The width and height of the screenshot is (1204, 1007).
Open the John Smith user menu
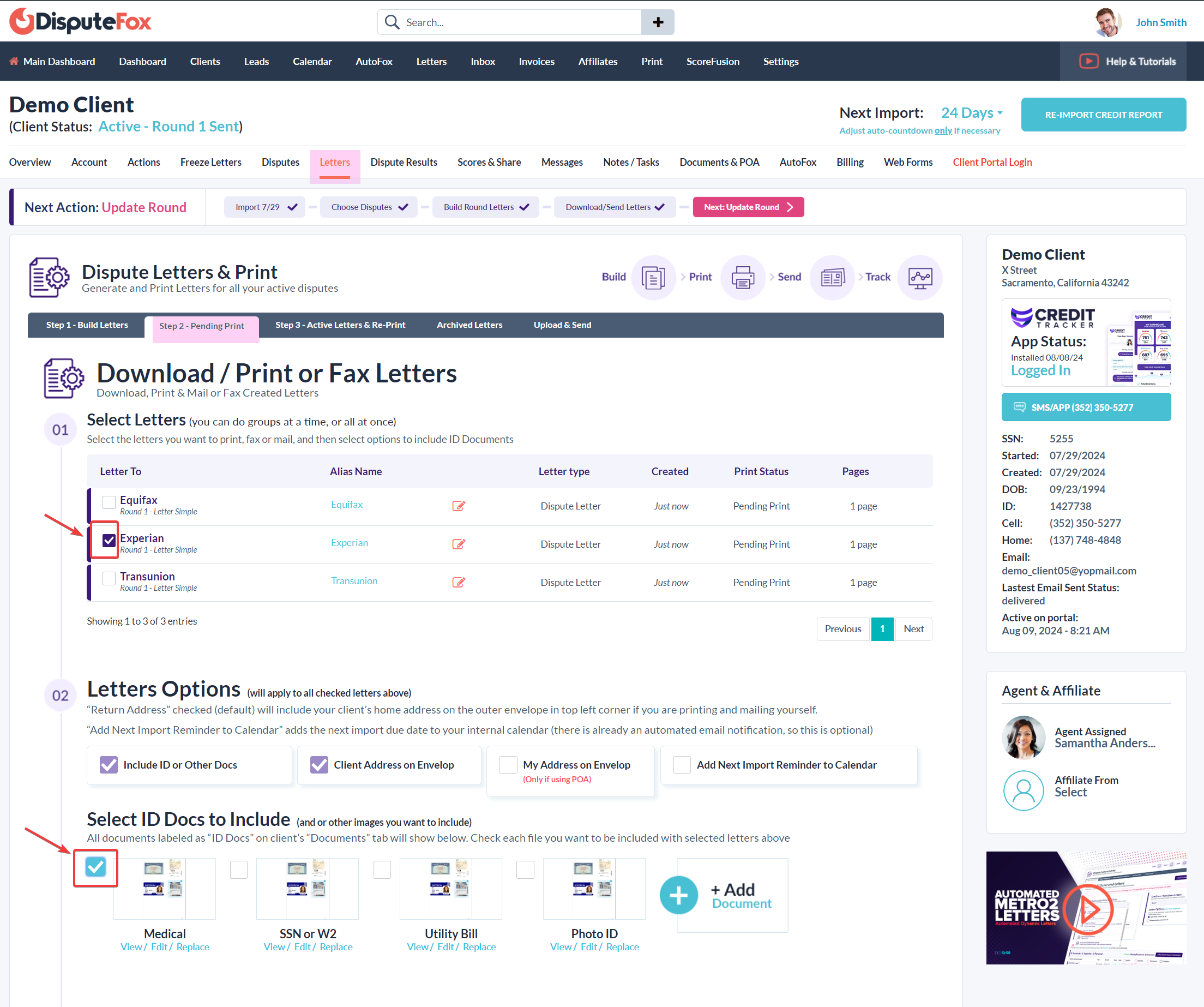point(1161,22)
